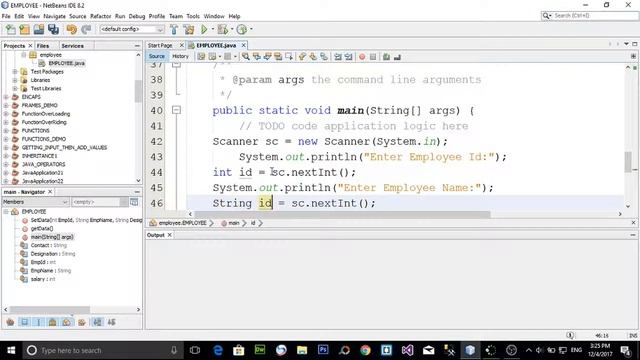
Task: Switch to the History view button
Action: click(180, 56)
